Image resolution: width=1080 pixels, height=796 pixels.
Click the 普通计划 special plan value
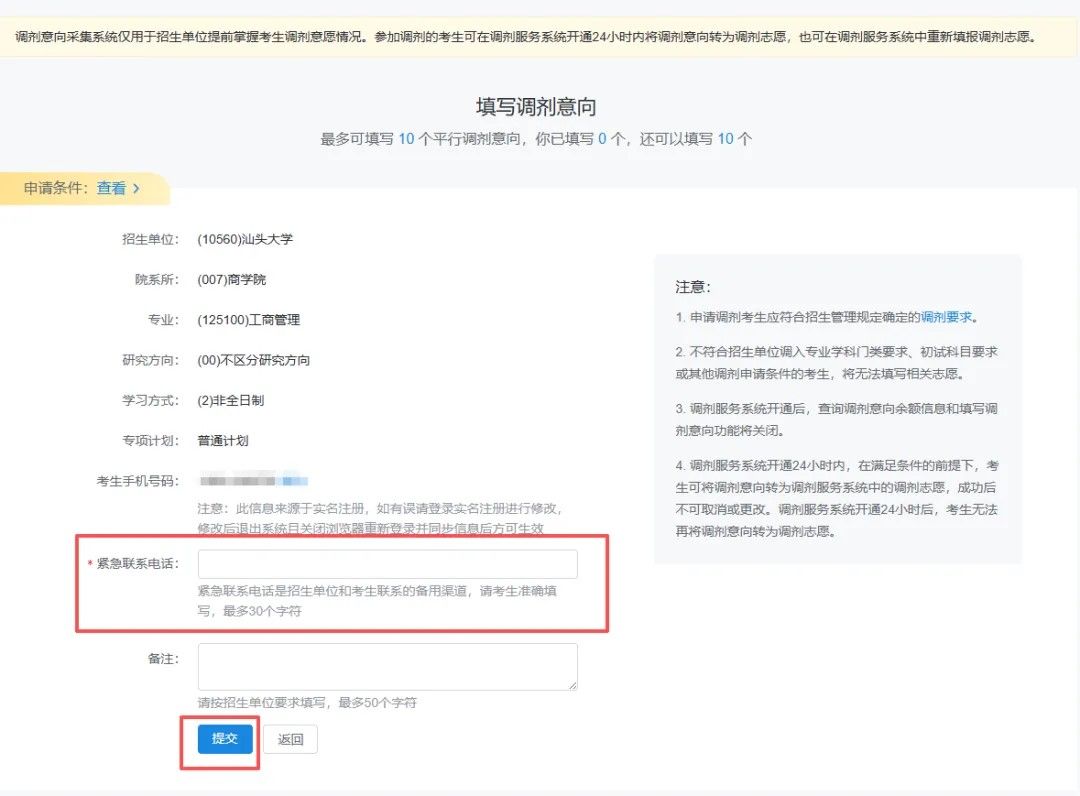(223, 440)
